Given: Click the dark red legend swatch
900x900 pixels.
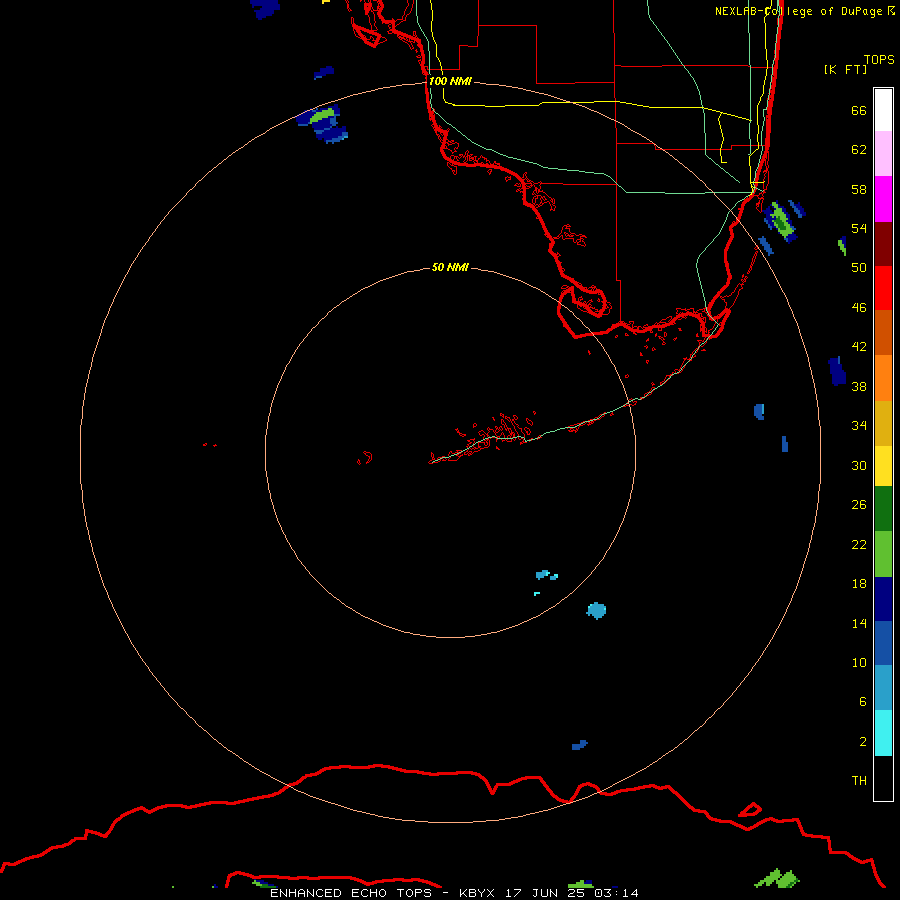Looking at the screenshot, I should coord(883,243).
